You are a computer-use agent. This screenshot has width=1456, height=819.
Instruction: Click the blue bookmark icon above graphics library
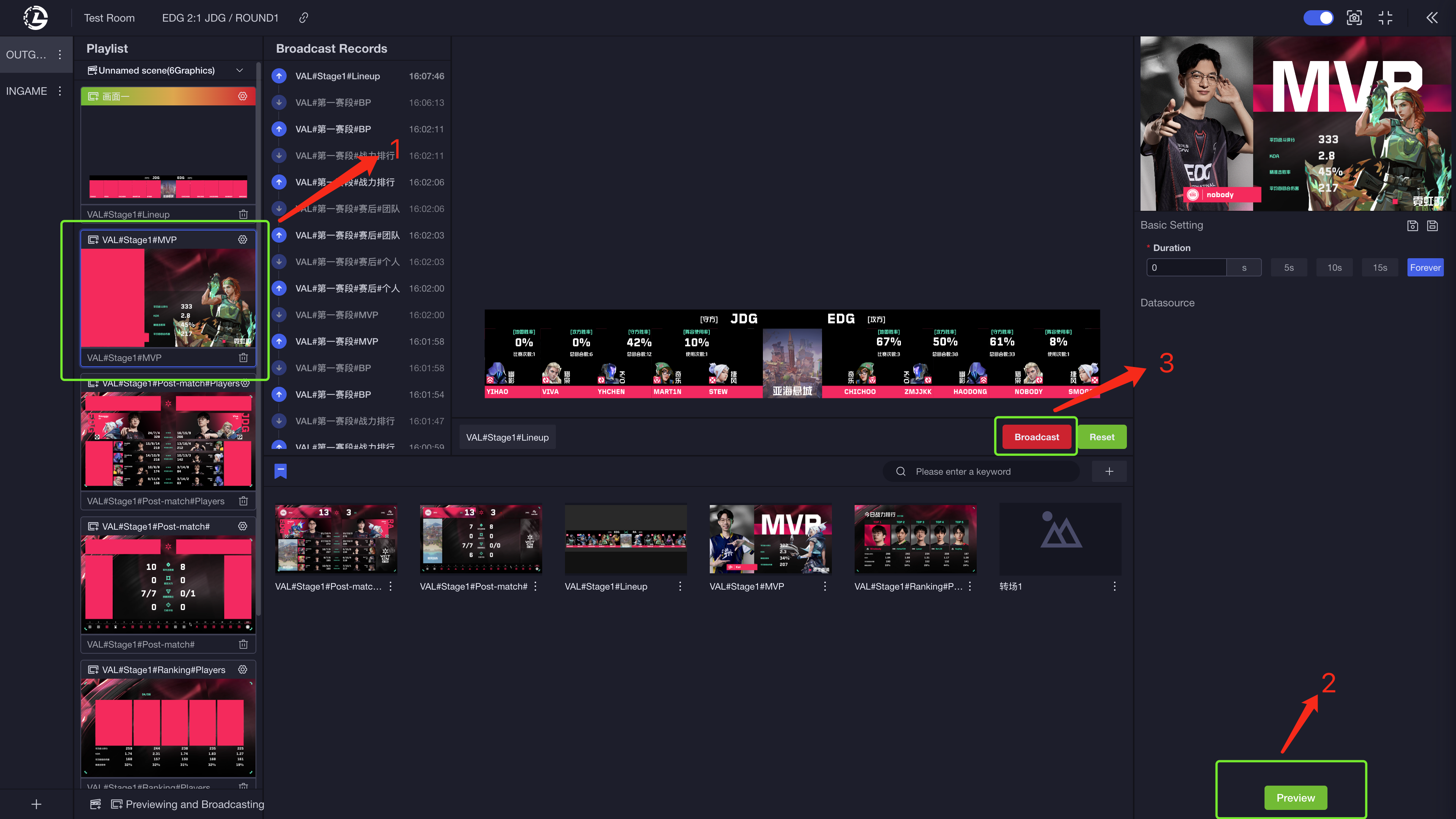(x=280, y=471)
